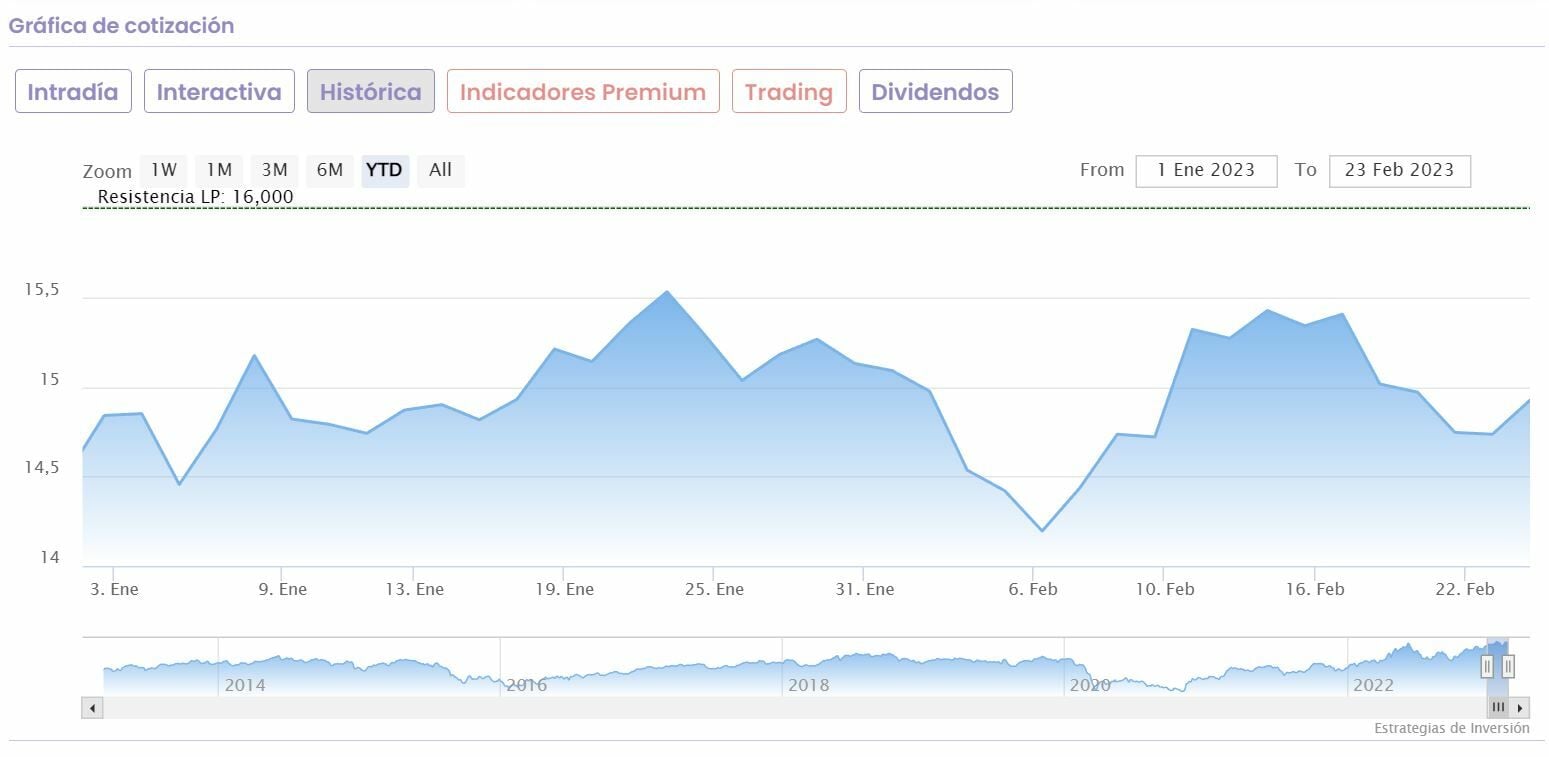This screenshot has width=1549, height=757.
Task: Open the Estrategias de Inversión credit link
Action: 1451,728
